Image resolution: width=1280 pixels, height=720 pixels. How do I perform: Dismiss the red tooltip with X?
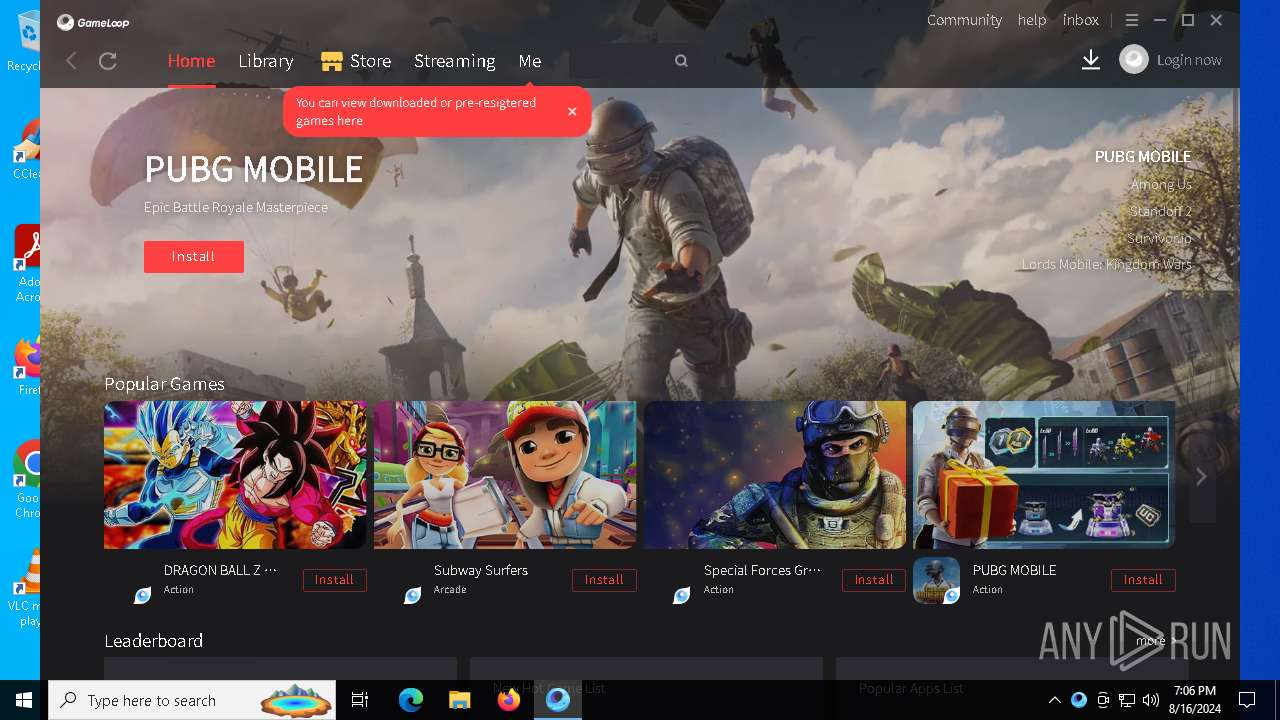click(x=572, y=111)
